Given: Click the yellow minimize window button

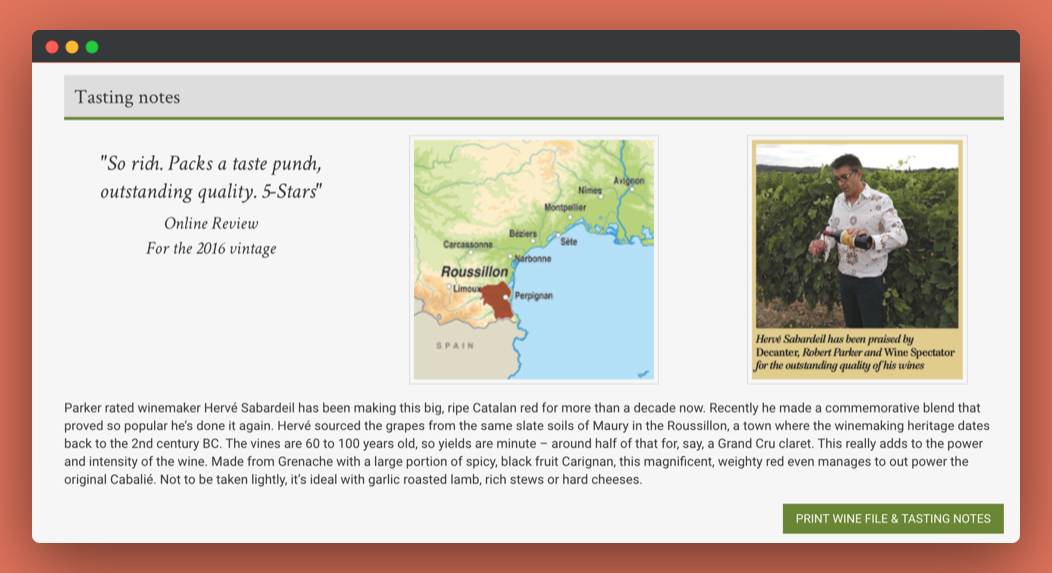Looking at the screenshot, I should point(72,47).
